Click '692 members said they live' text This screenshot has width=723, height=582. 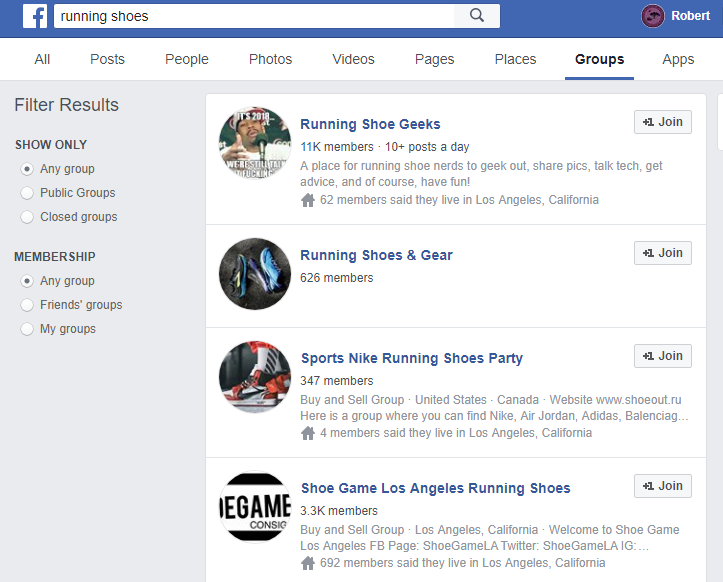(x=462, y=563)
